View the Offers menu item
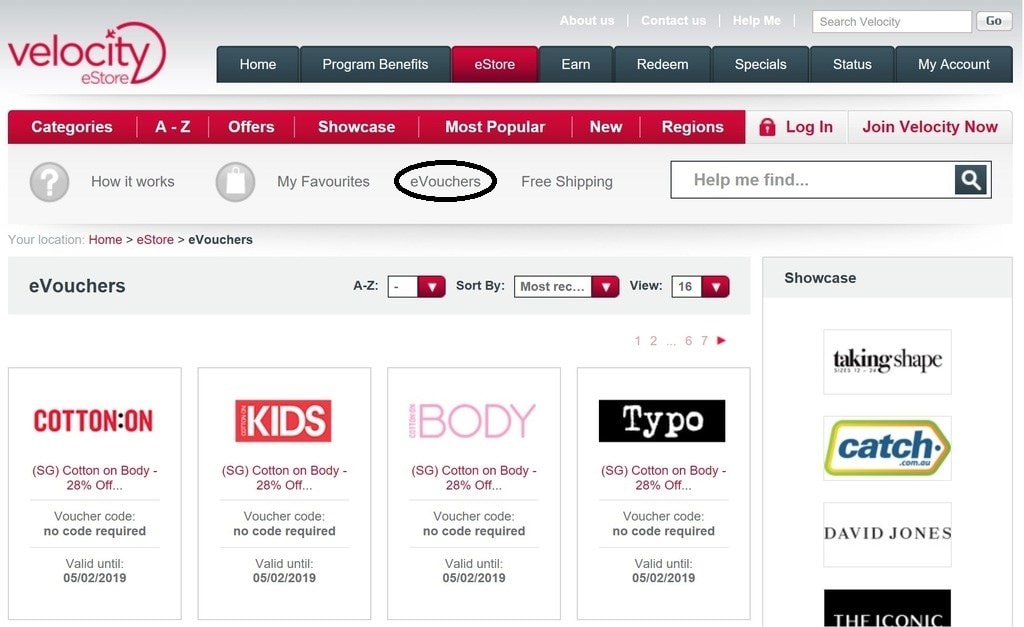 [x=251, y=127]
